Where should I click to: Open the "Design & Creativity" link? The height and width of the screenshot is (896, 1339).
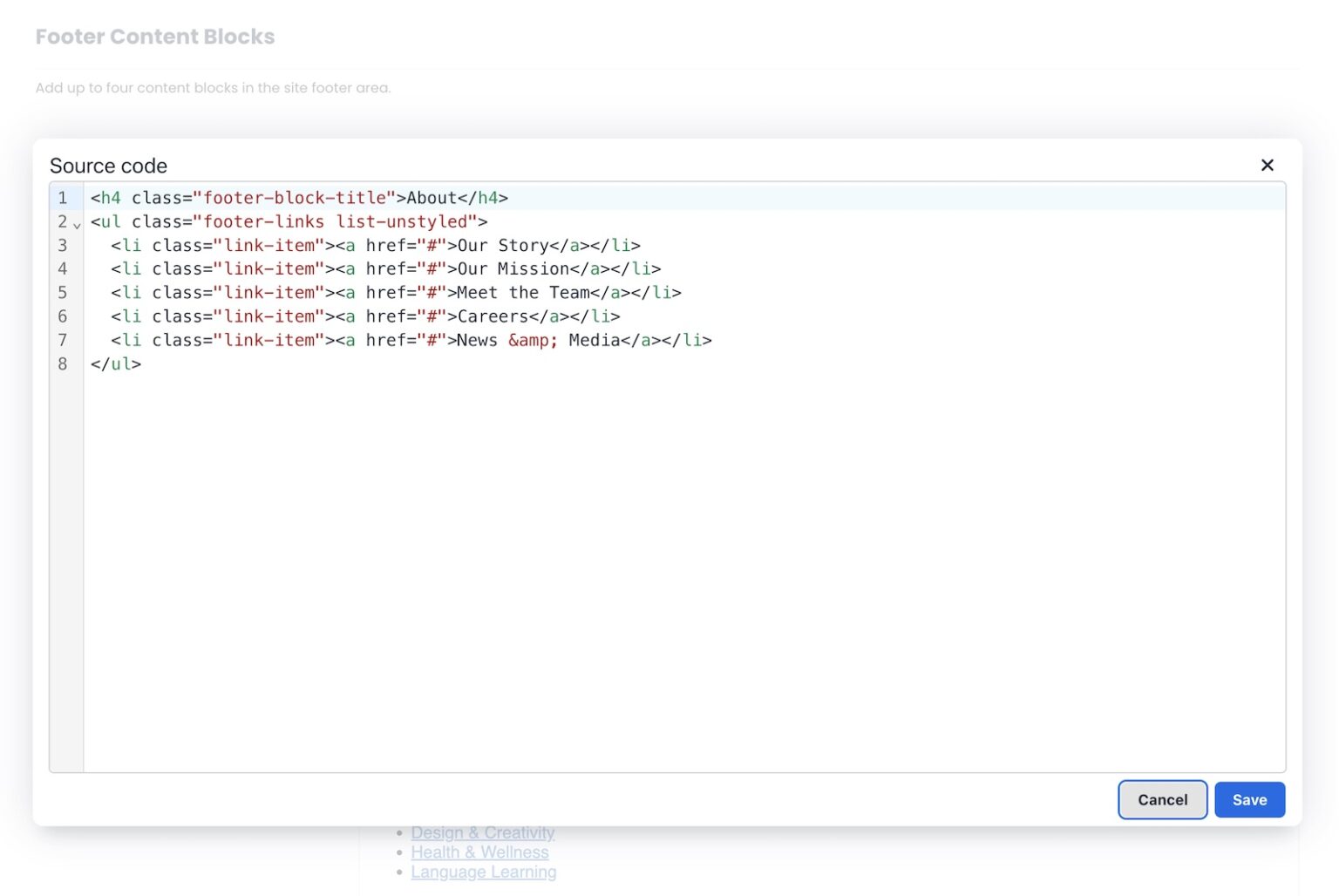(x=483, y=832)
